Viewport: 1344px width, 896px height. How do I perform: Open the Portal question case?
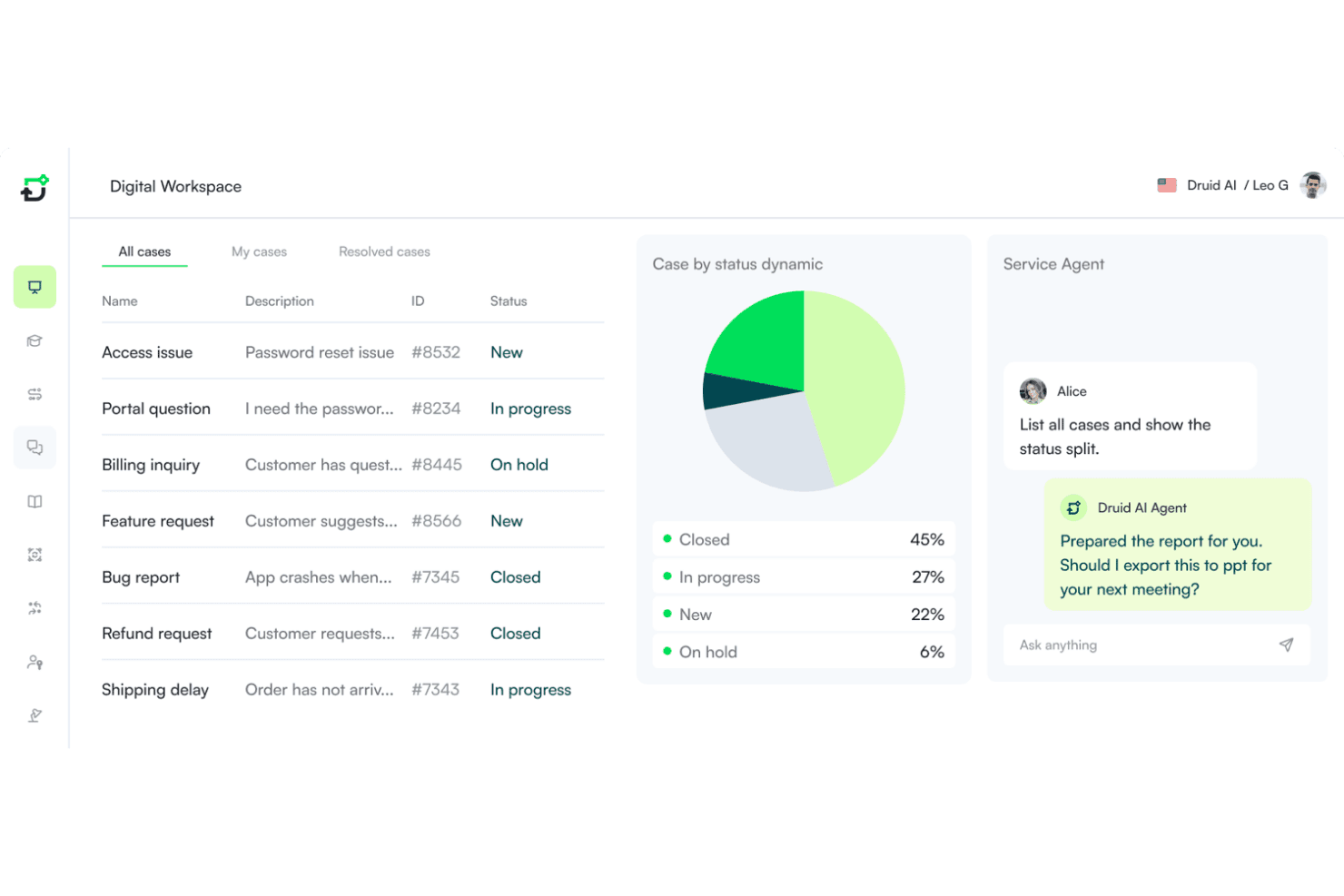(x=353, y=409)
